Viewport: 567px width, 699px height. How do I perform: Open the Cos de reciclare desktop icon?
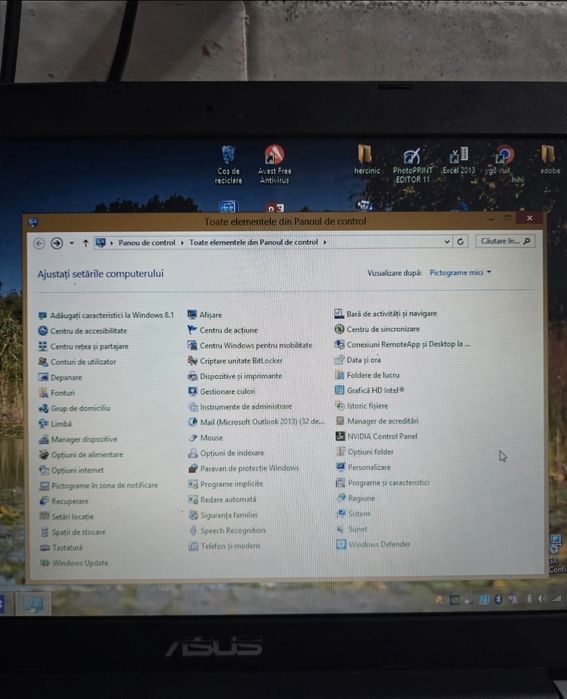[x=229, y=164]
